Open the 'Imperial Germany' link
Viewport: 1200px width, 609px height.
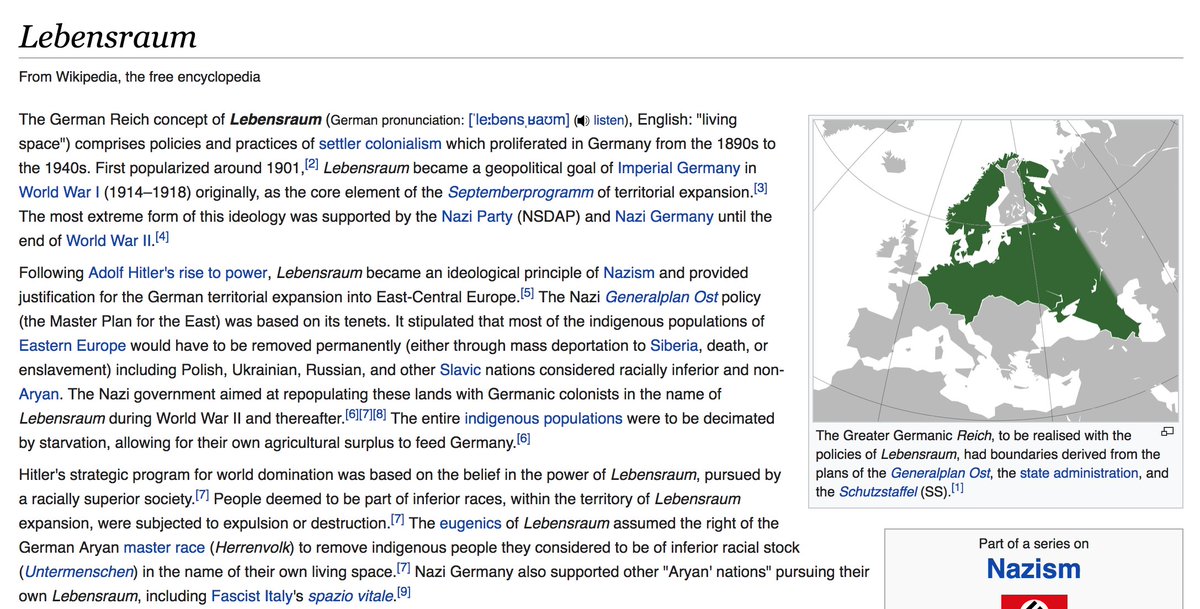(x=679, y=168)
